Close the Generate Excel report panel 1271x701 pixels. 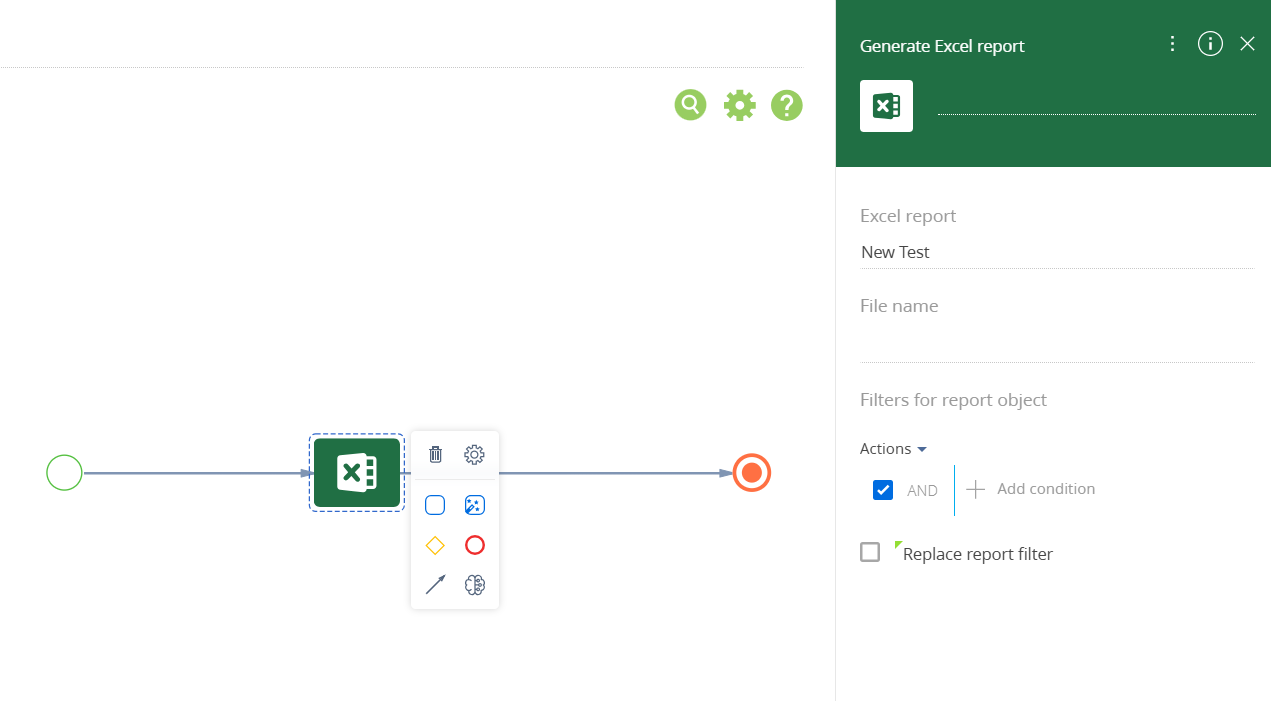(x=1247, y=44)
